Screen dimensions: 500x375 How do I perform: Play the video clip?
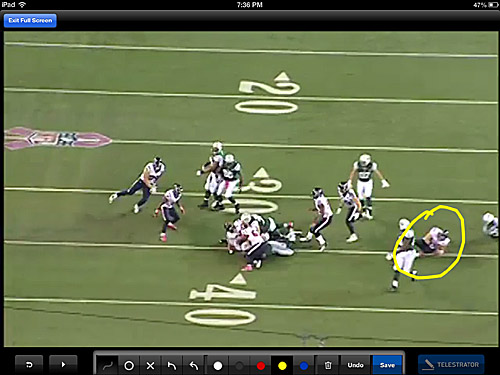pyautogui.click(x=63, y=365)
